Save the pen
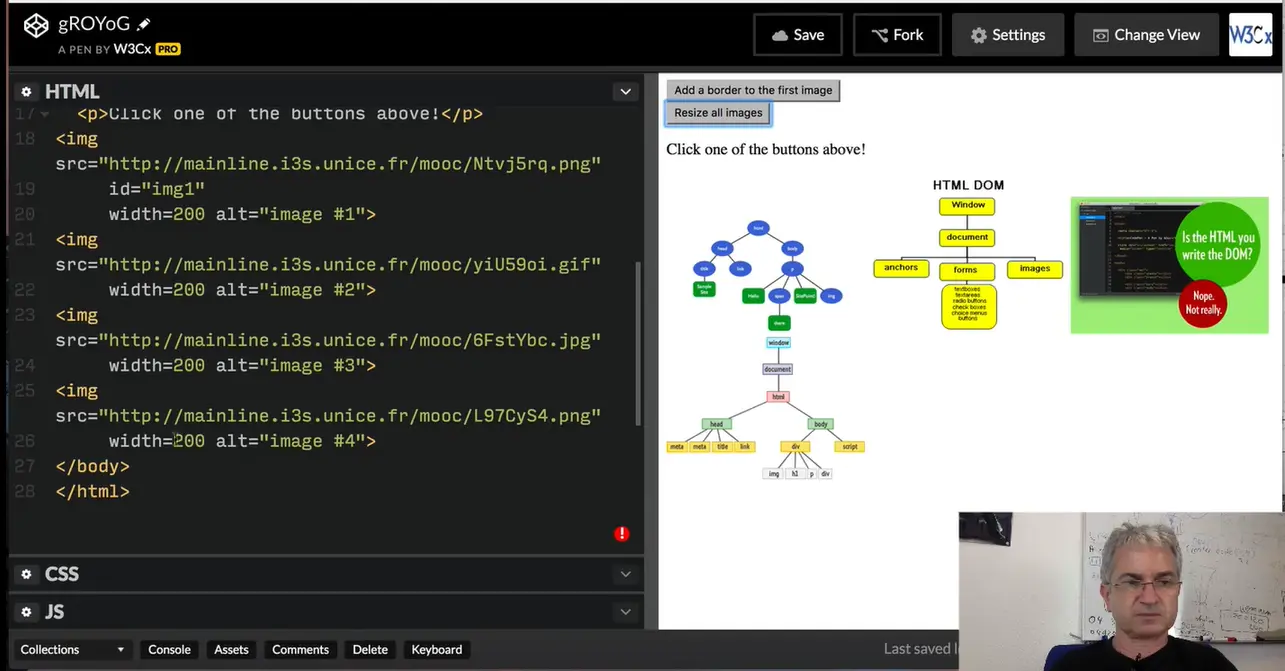This screenshot has height=671, width=1285. pos(798,35)
